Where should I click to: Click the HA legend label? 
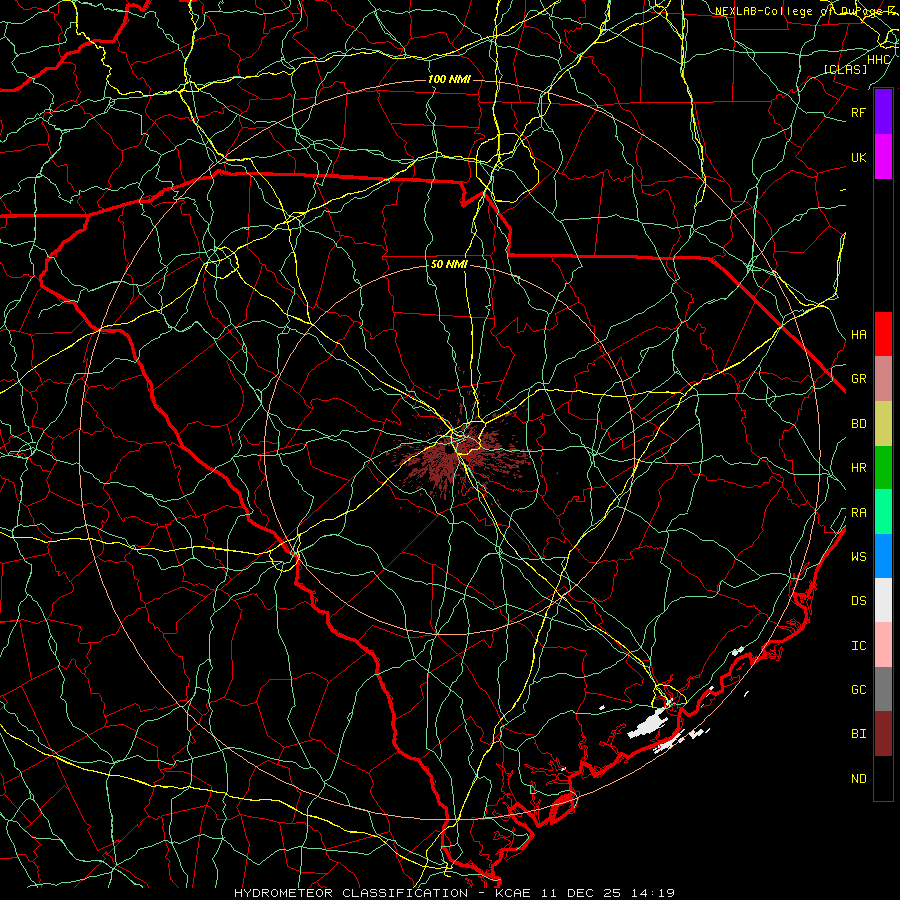(858, 335)
